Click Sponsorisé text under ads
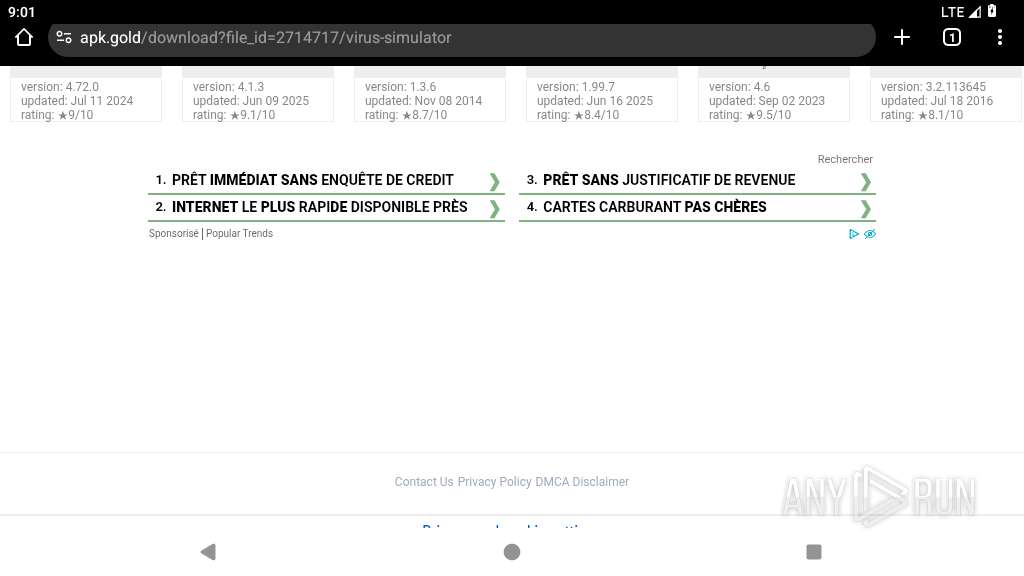Viewport: 1024px width, 576px height. pyautogui.click(x=174, y=233)
